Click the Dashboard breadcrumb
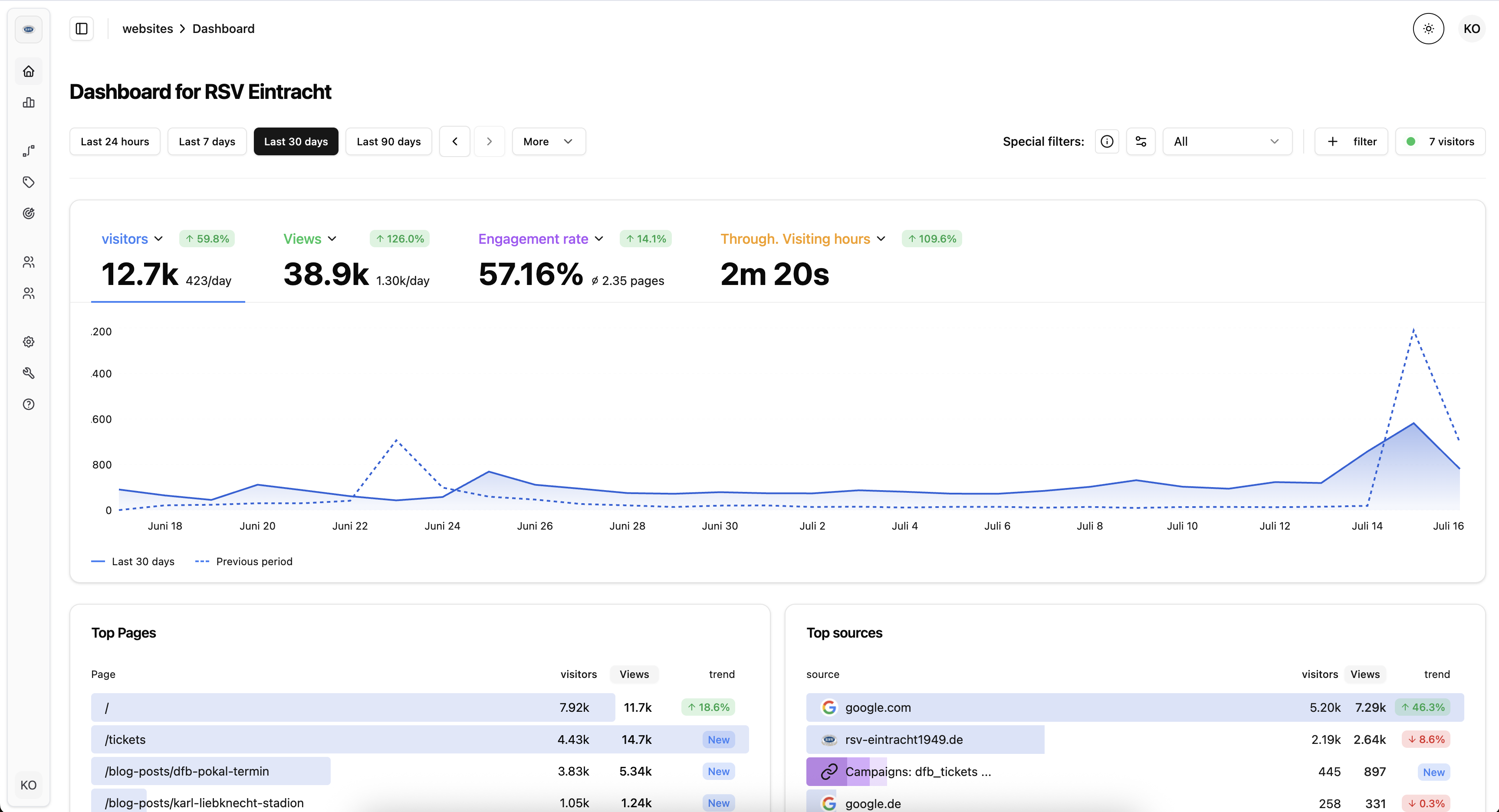 coord(224,29)
